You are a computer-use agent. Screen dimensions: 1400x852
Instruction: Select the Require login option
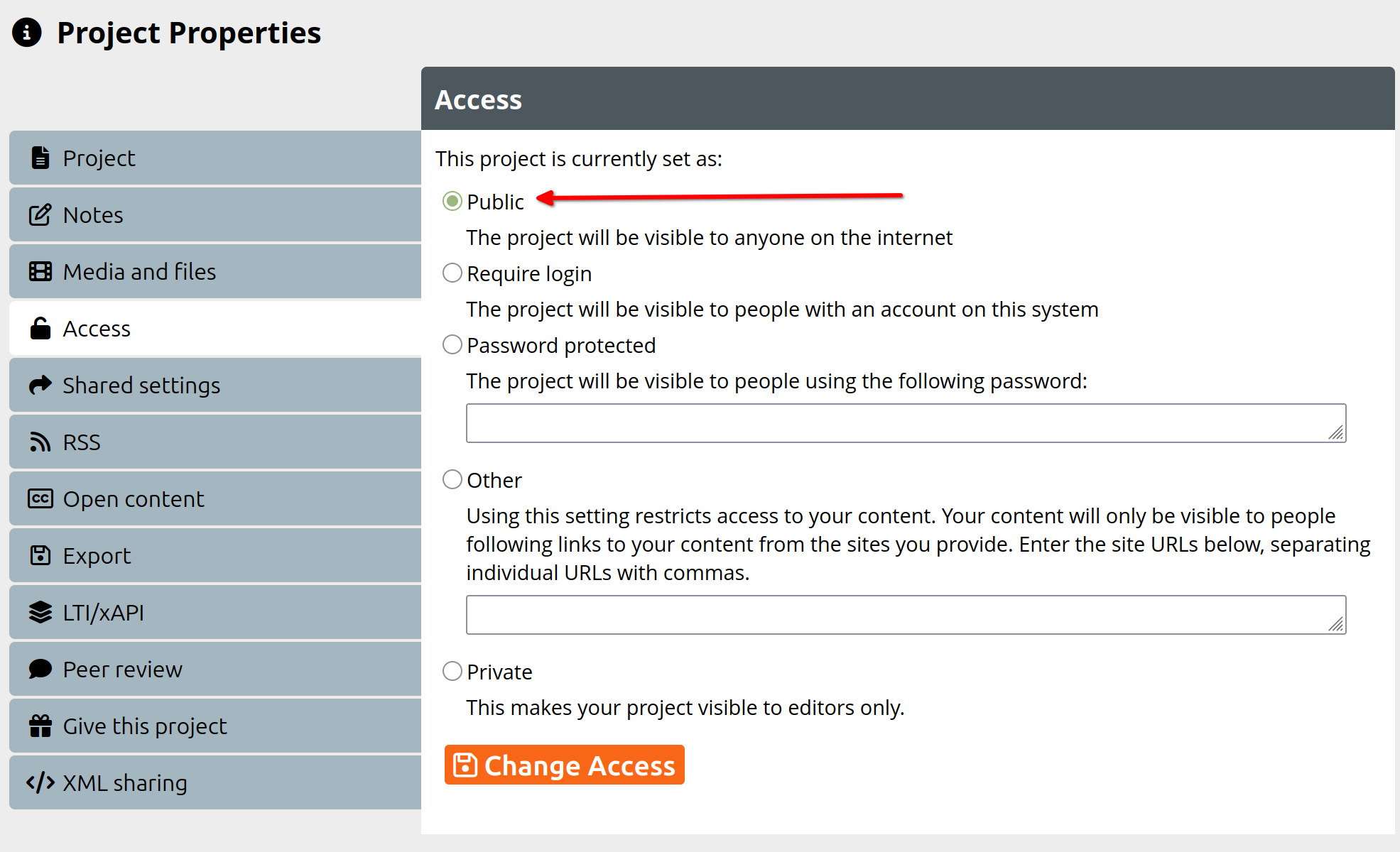point(452,273)
